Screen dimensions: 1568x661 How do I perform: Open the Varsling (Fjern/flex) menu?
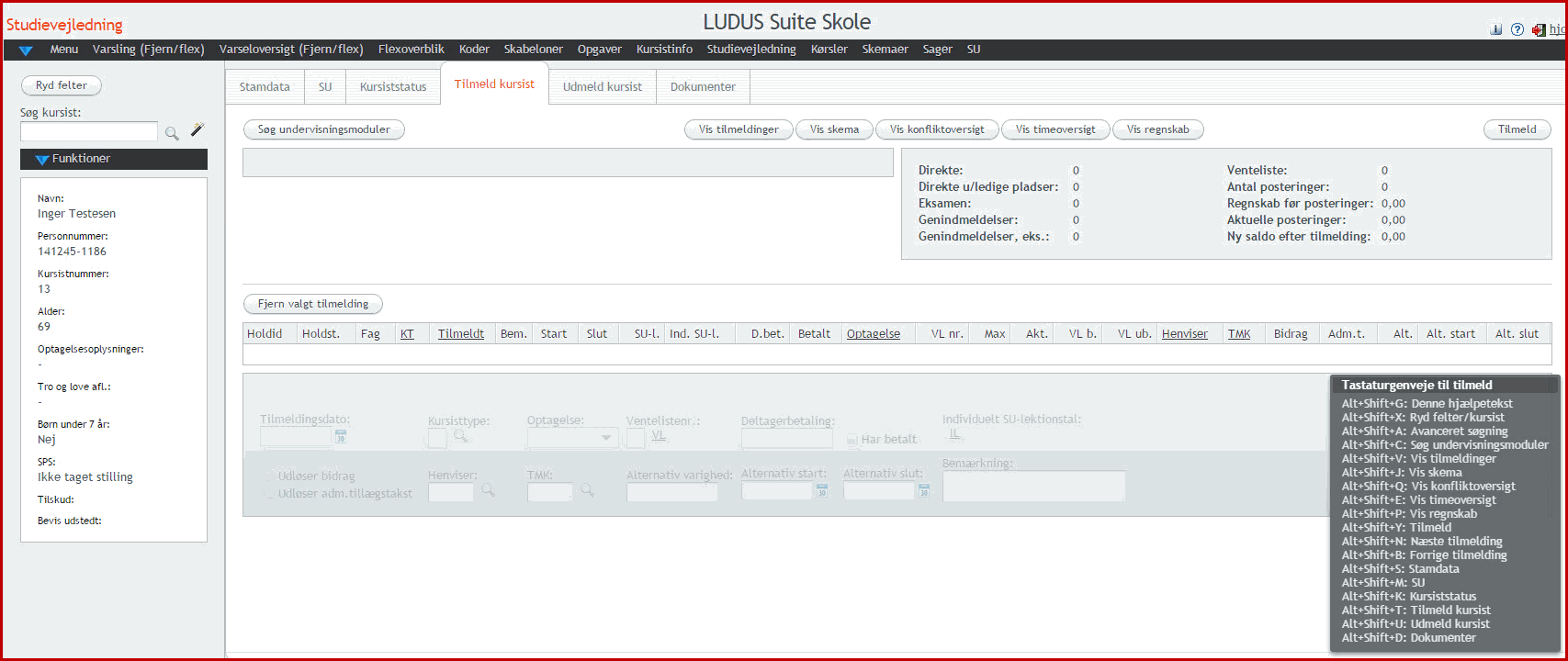[149, 50]
